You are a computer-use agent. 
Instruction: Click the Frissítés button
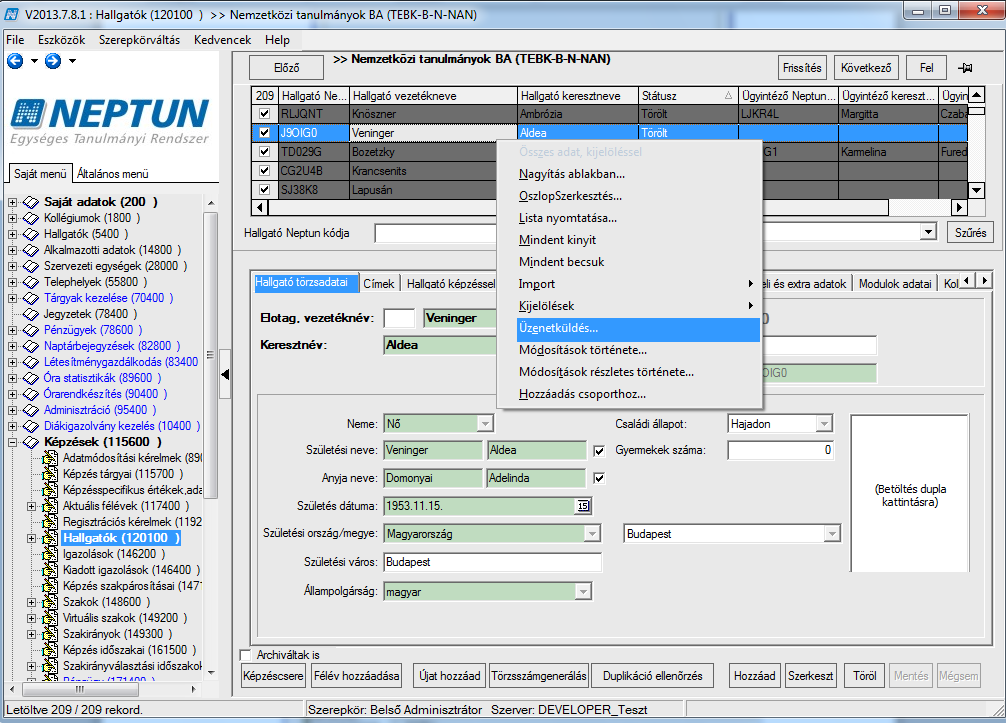[802, 68]
